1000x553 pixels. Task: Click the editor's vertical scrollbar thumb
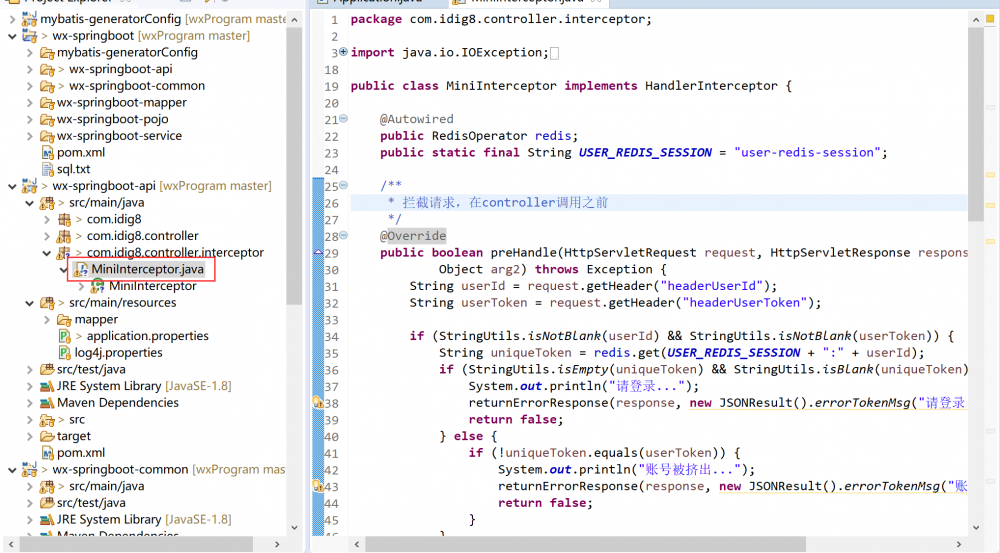976,124
